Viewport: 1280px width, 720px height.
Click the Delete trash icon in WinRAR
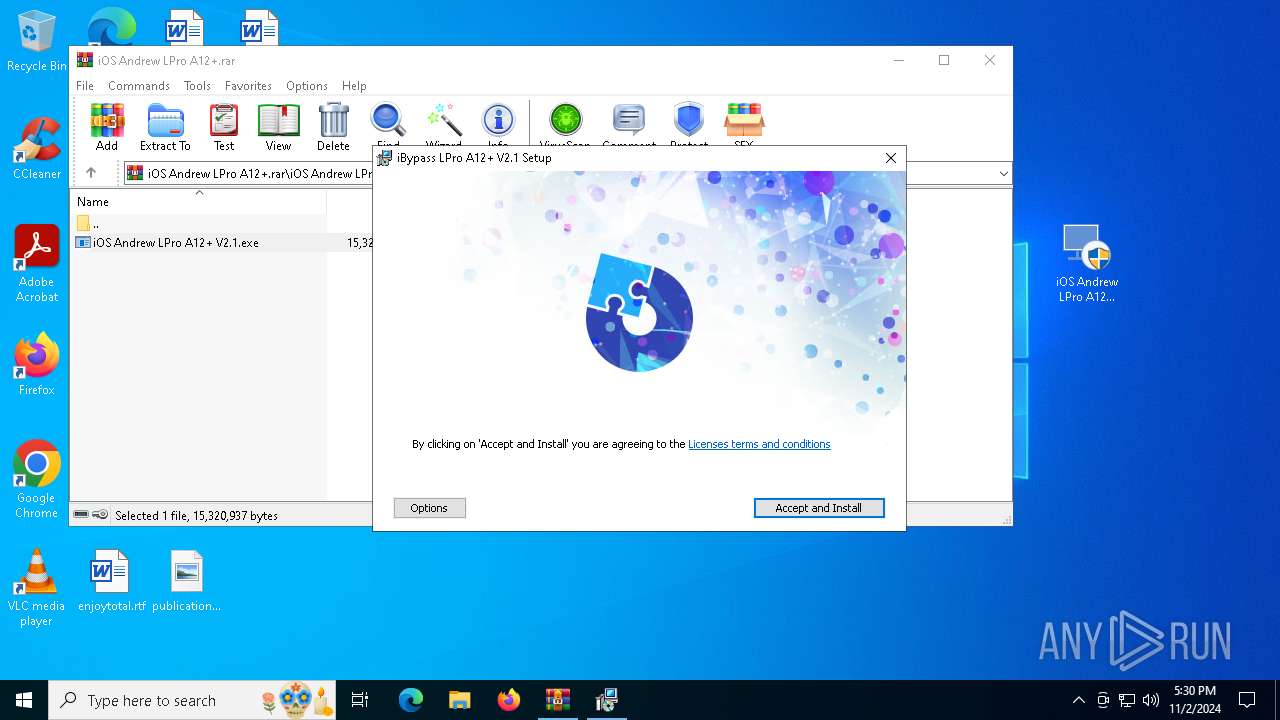(x=333, y=127)
